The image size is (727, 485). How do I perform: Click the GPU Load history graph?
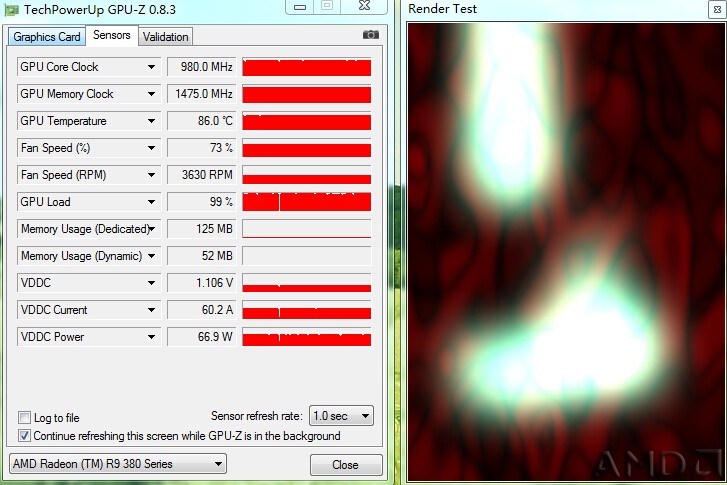306,202
